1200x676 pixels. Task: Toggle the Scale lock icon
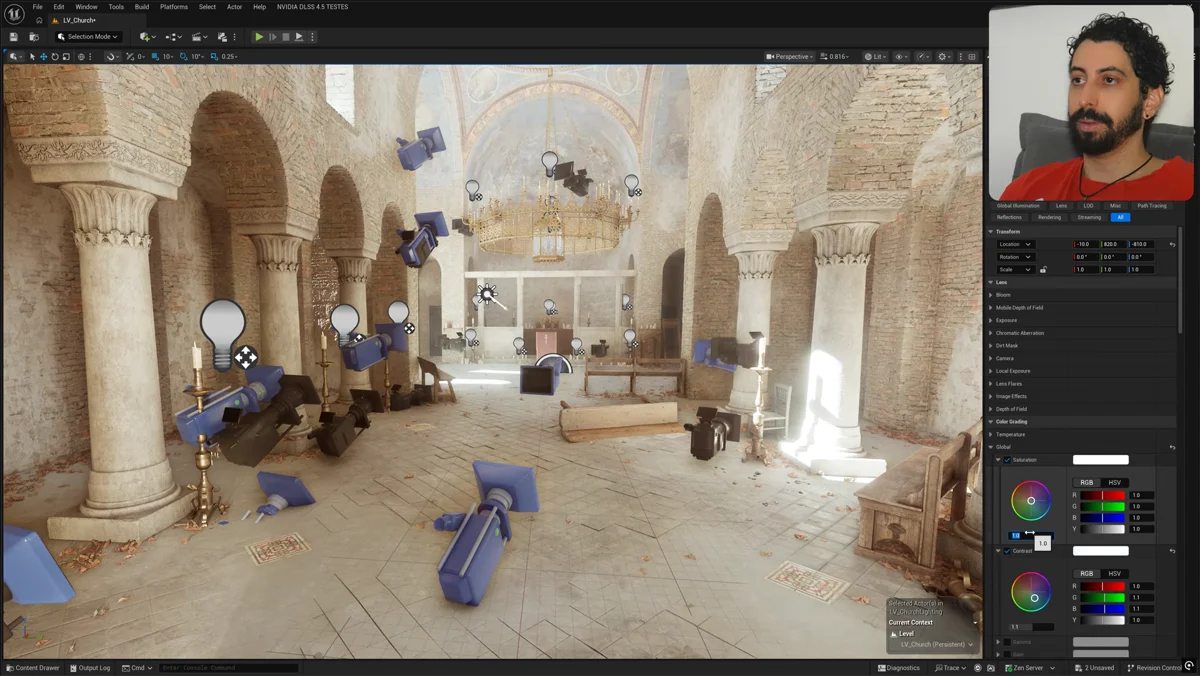click(x=1043, y=269)
